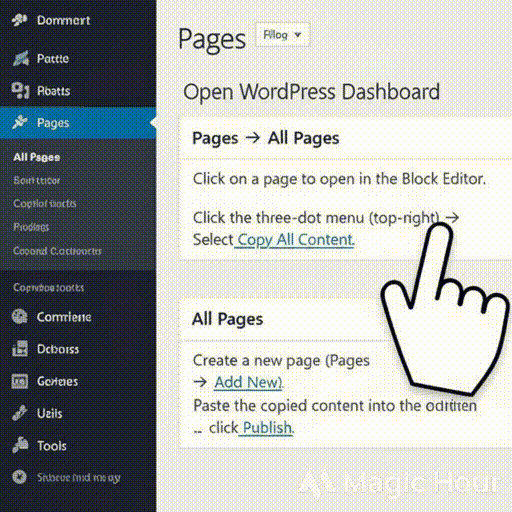512x512 pixels.
Task: Select the Prodıes submenu entry
Action: (31, 227)
